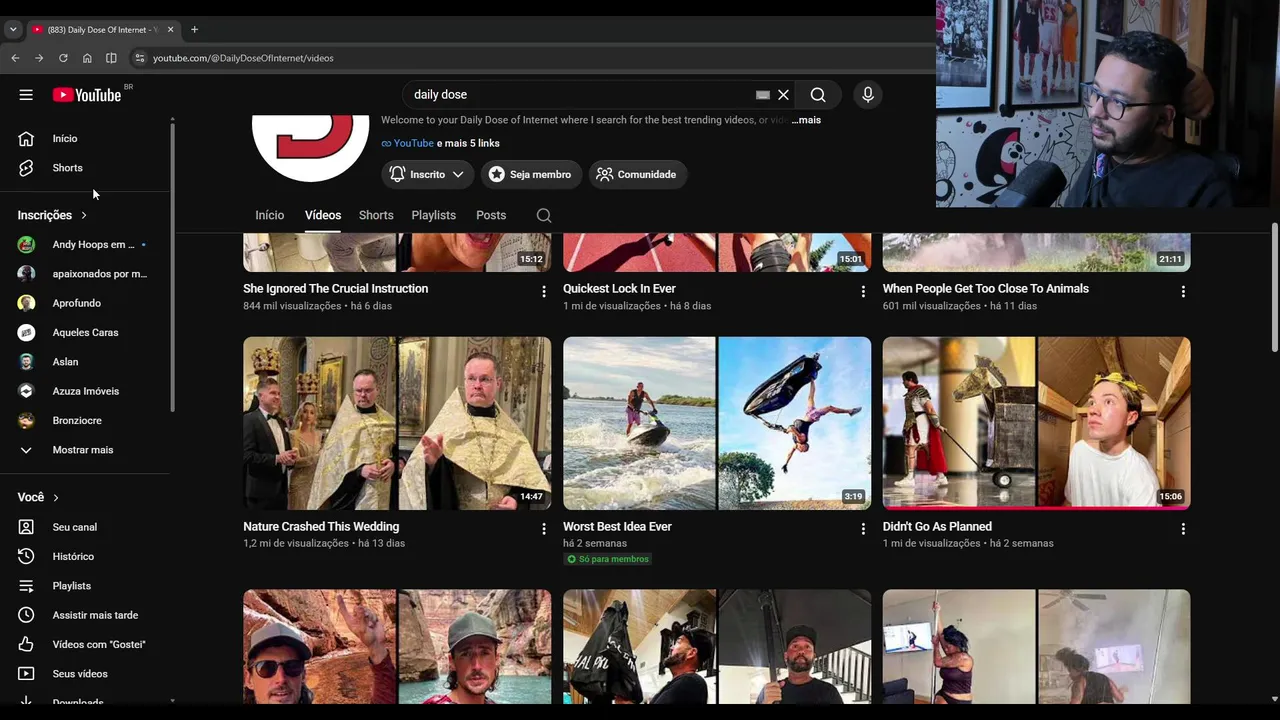
Task: Click the Seja membro button
Action: click(530, 174)
